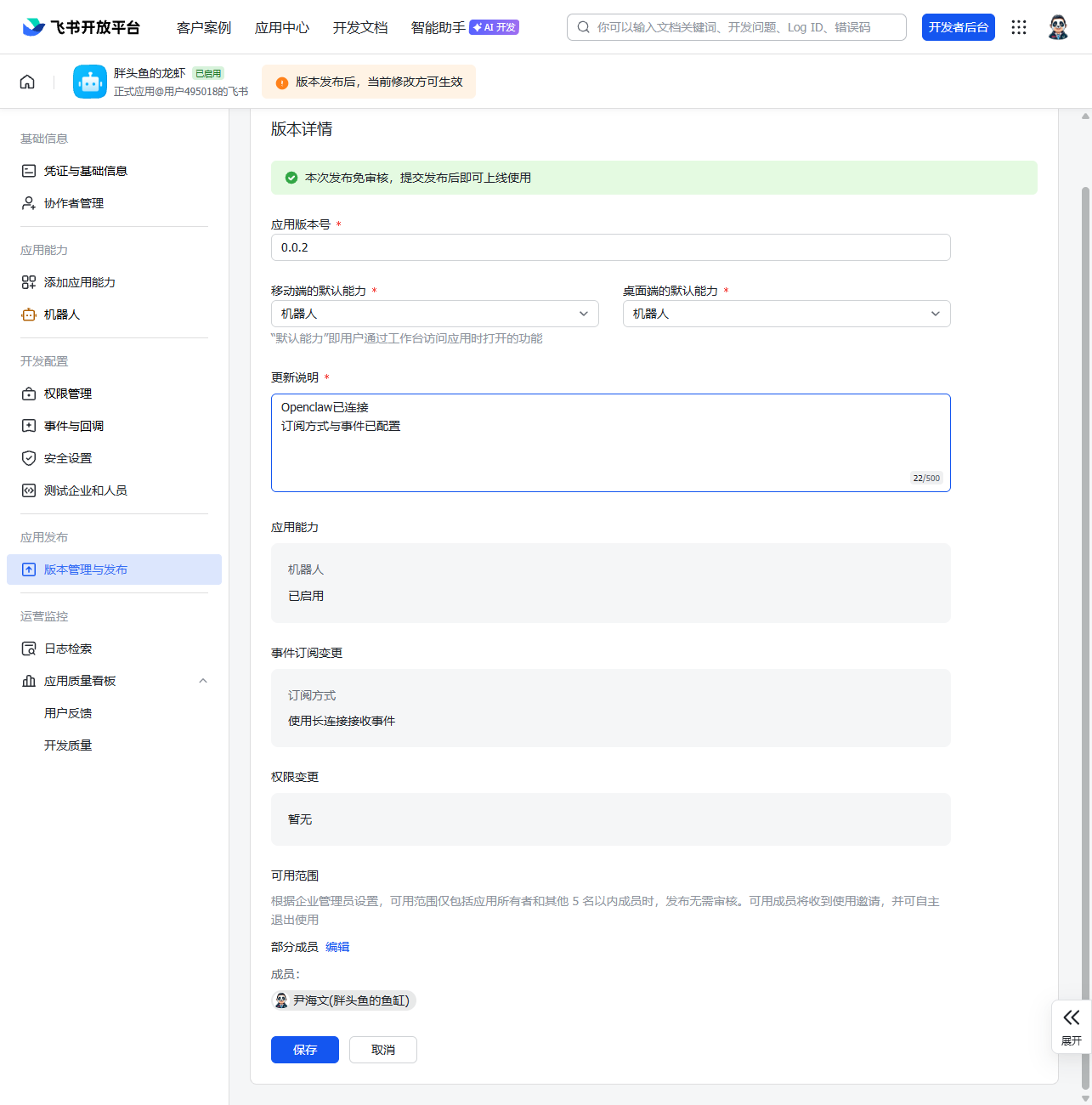Select 版本管理与发布 in sidebar
Image resolution: width=1092 pixels, height=1105 pixels.
114,569
